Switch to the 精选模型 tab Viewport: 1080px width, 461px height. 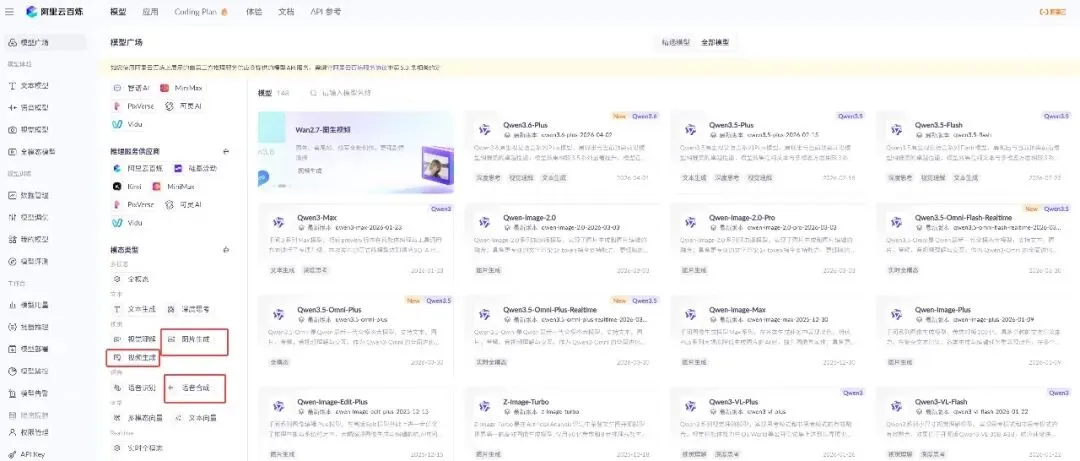[676, 42]
